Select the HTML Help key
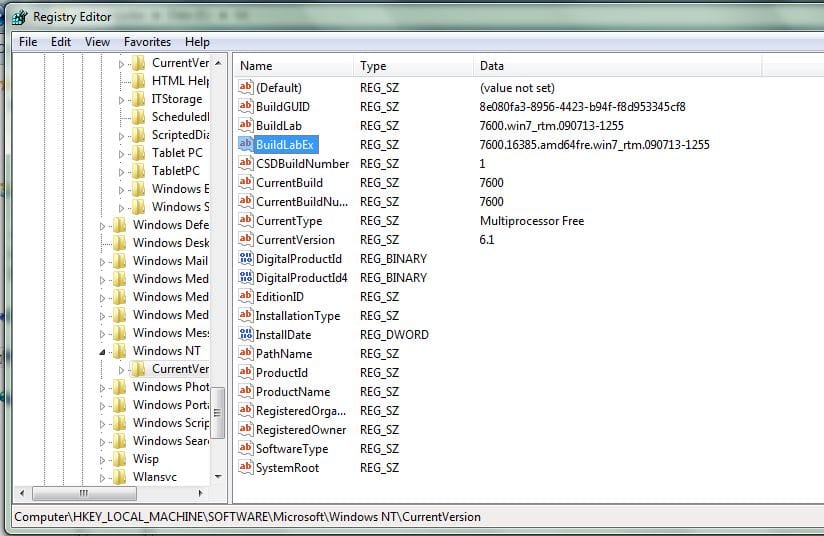824x536 pixels. pos(180,81)
